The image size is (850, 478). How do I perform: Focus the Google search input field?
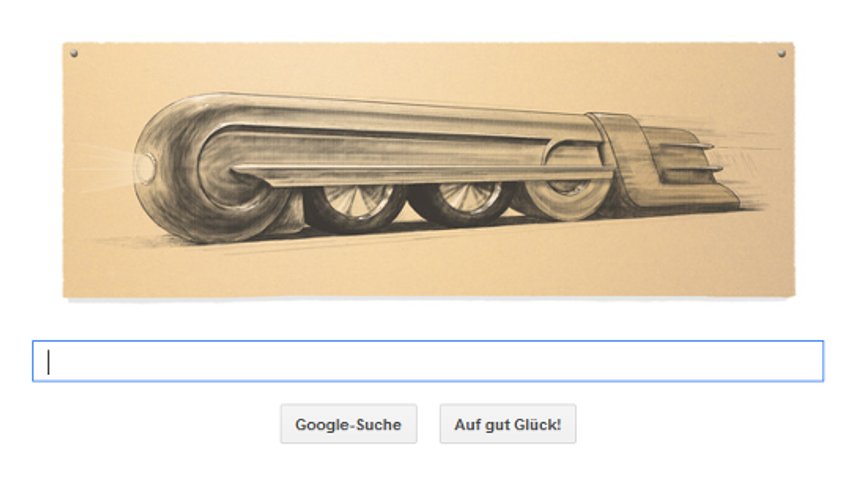tap(428, 361)
